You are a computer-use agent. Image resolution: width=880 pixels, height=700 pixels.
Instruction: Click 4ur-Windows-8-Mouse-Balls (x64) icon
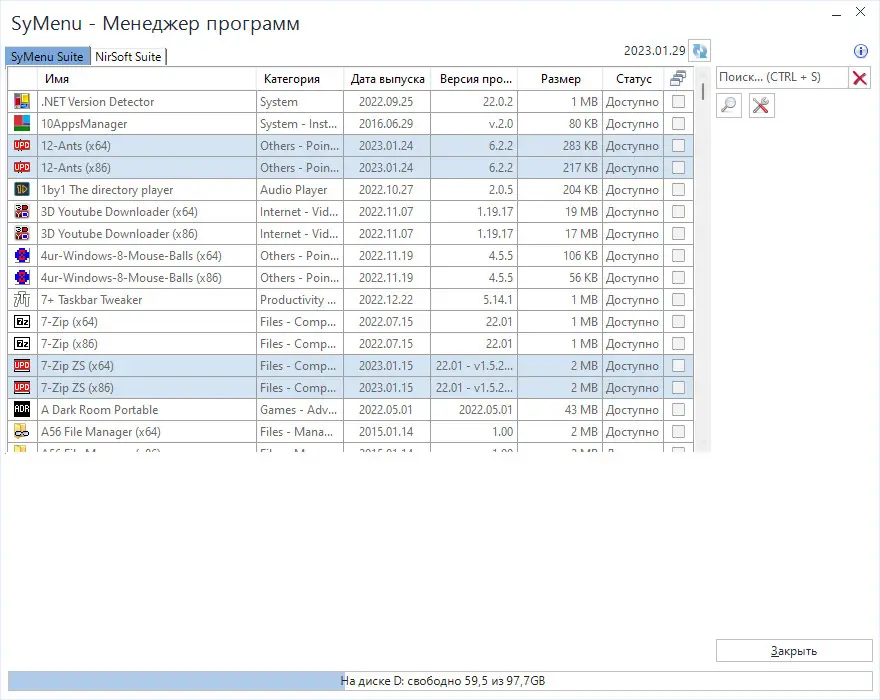tap(22, 255)
